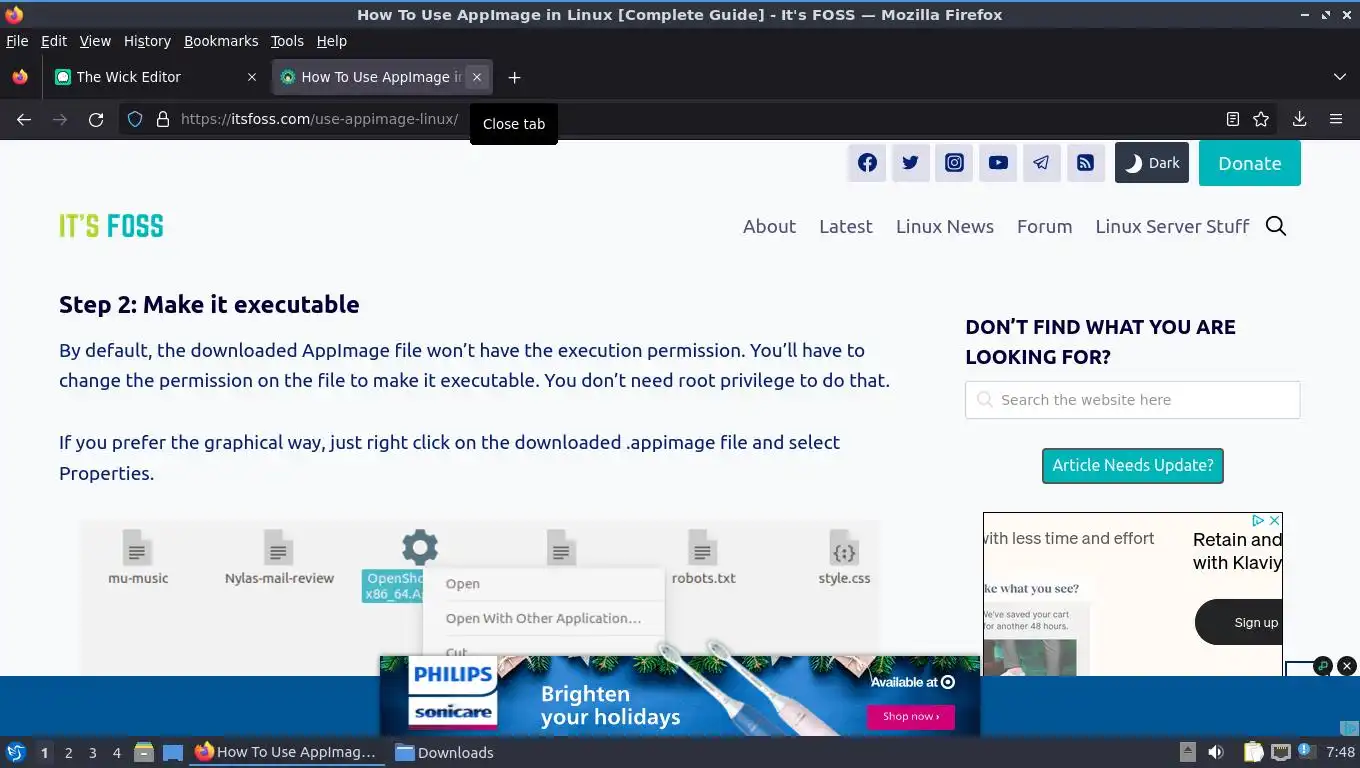Open the Tools menu
Screen dimensions: 1360x768
tap(287, 41)
